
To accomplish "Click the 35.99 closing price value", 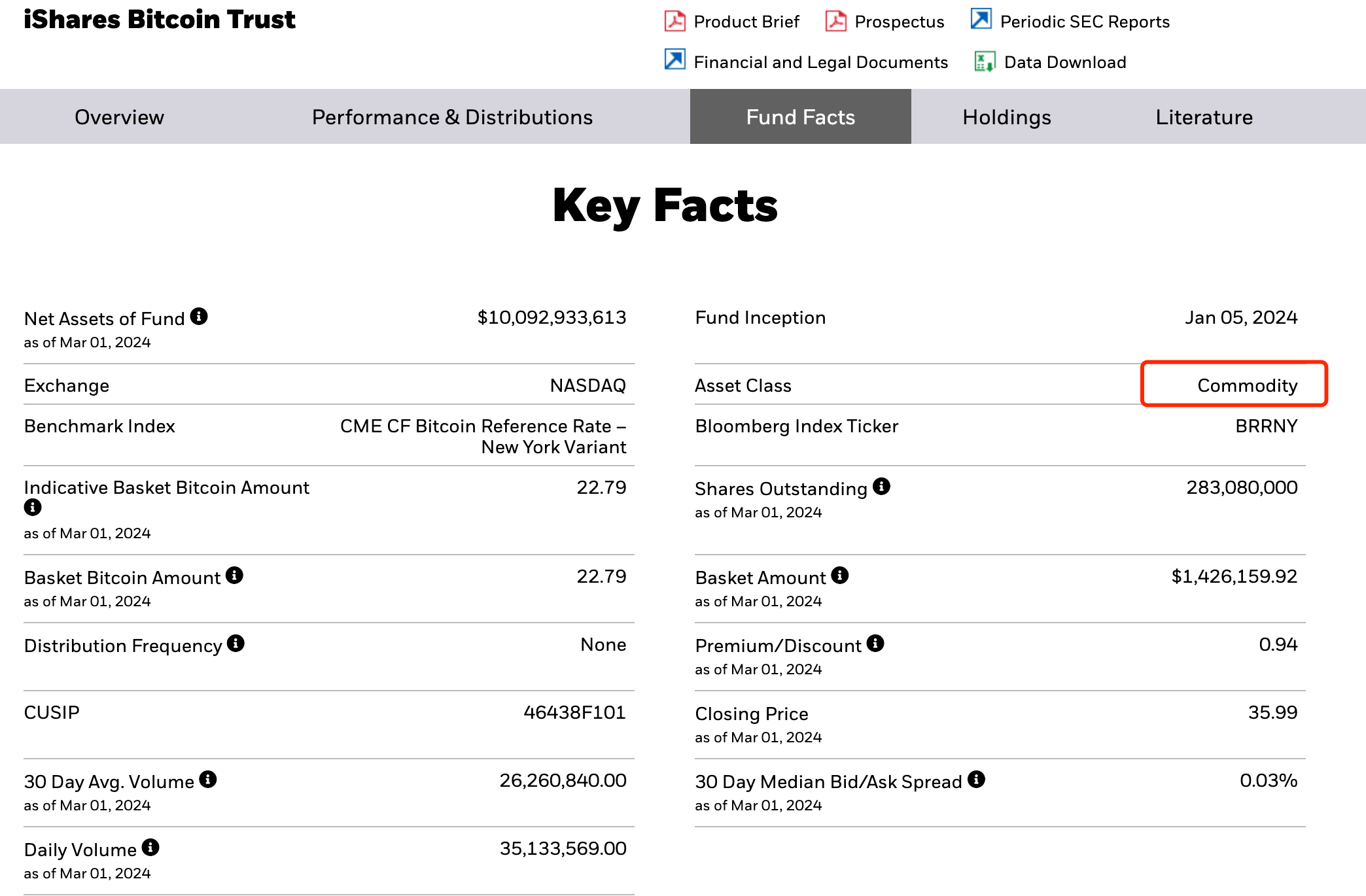I will pyautogui.click(x=1272, y=712).
